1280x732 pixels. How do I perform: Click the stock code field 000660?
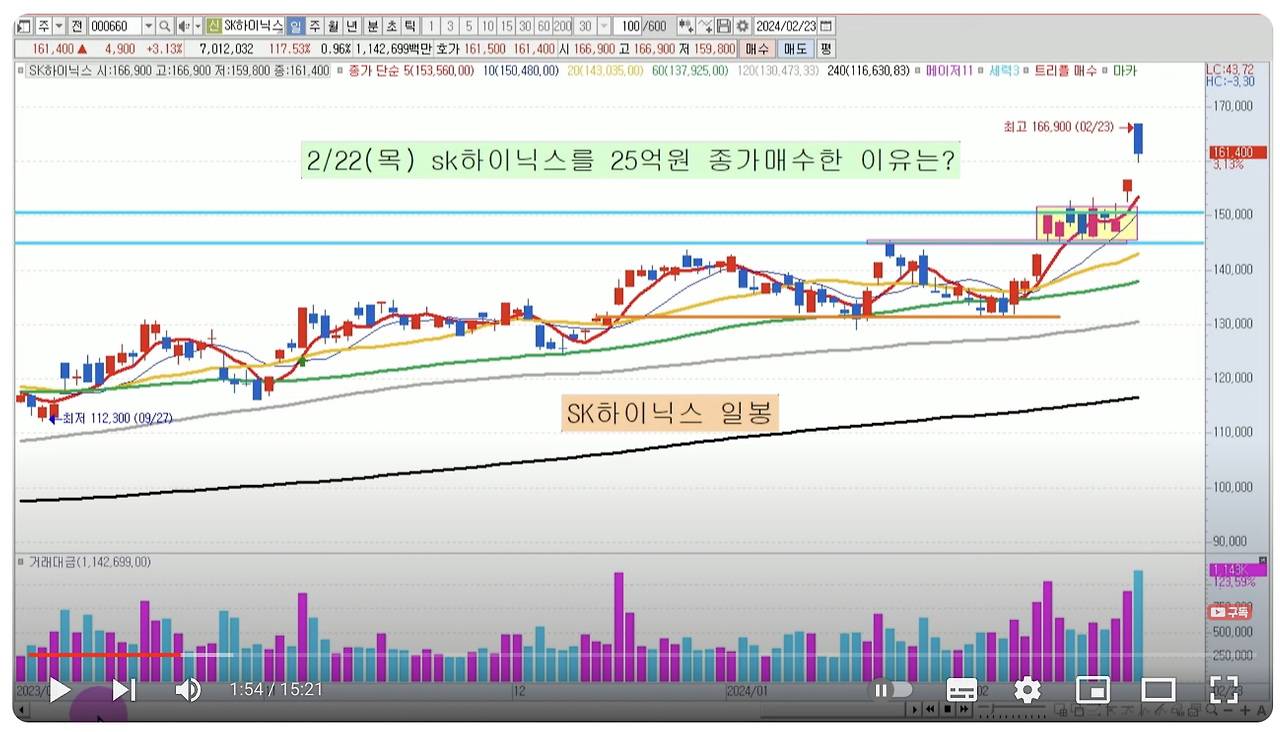click(x=115, y=26)
